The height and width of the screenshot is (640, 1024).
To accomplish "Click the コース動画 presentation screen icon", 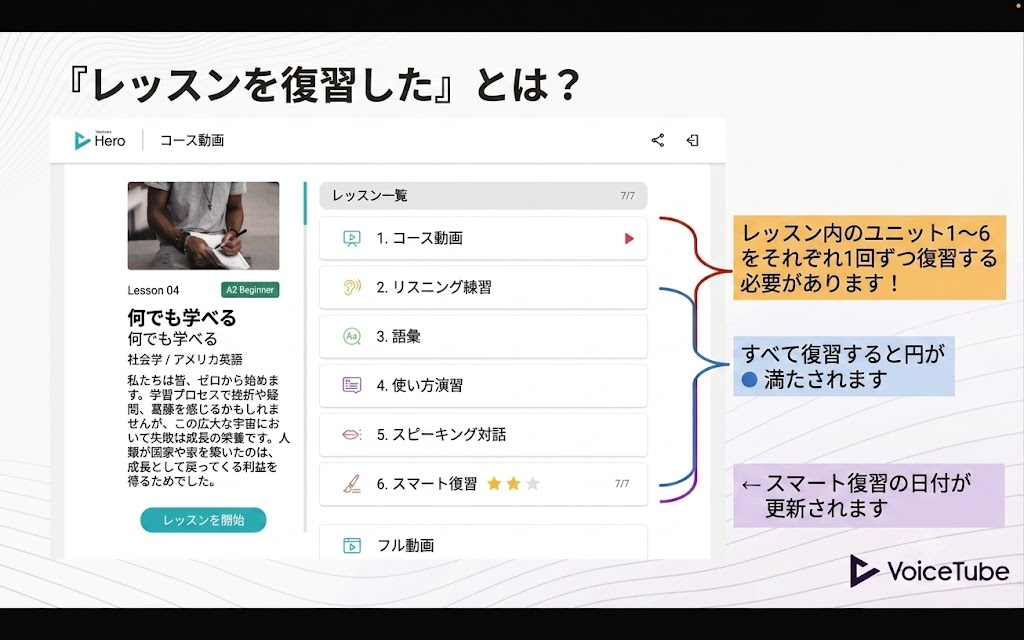I will coord(351,238).
